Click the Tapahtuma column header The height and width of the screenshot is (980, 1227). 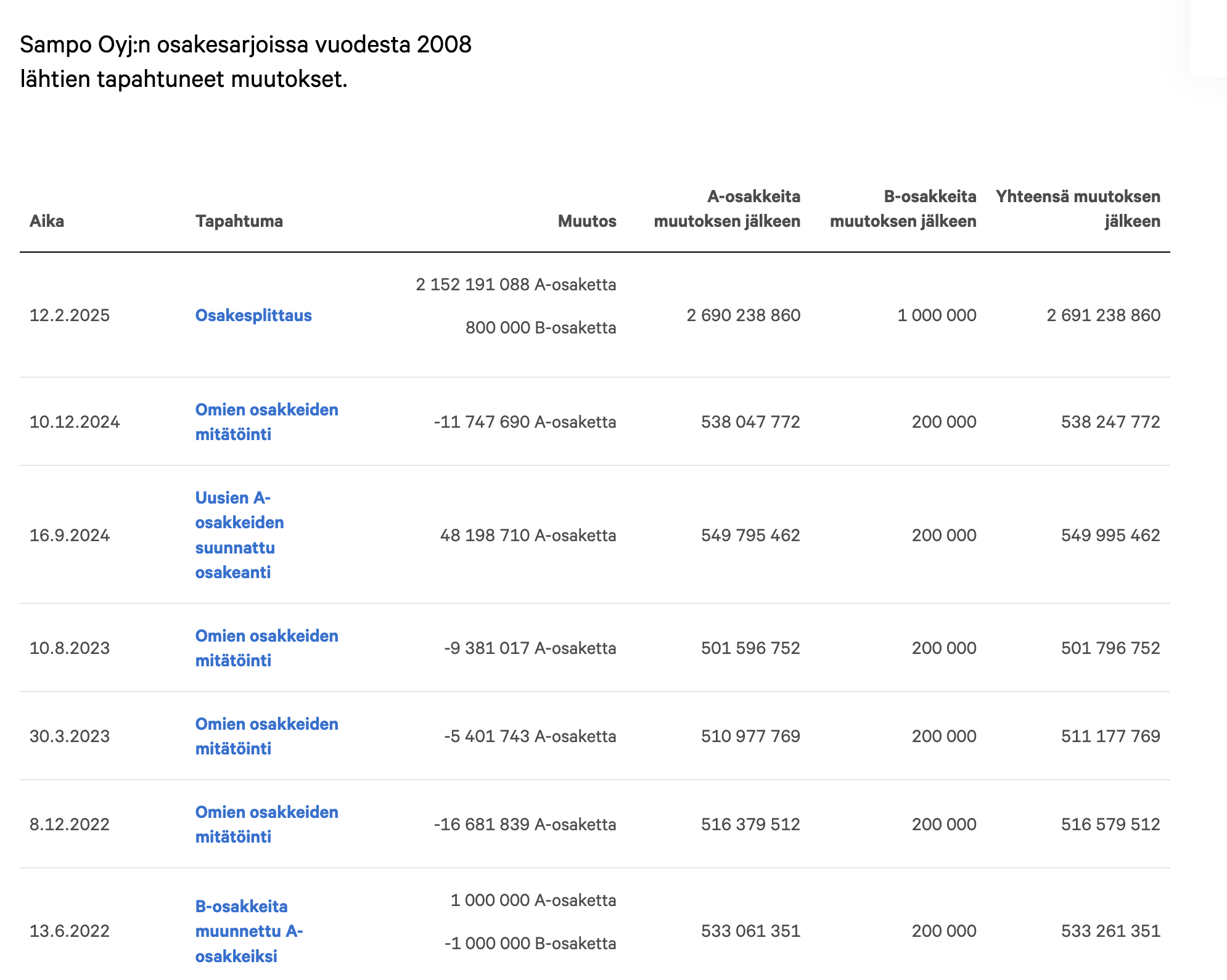[x=239, y=221]
